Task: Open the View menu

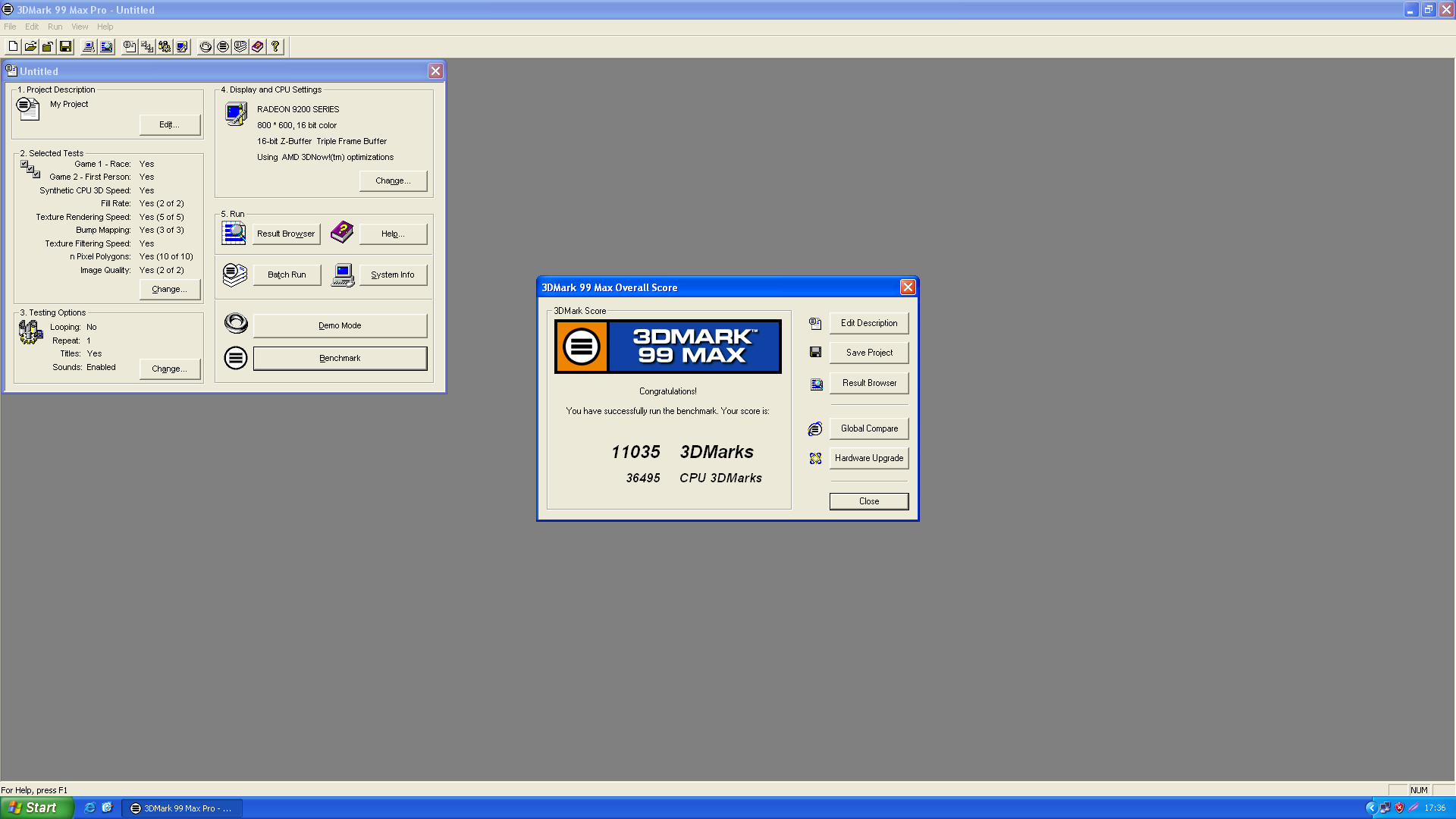Action: [80, 27]
